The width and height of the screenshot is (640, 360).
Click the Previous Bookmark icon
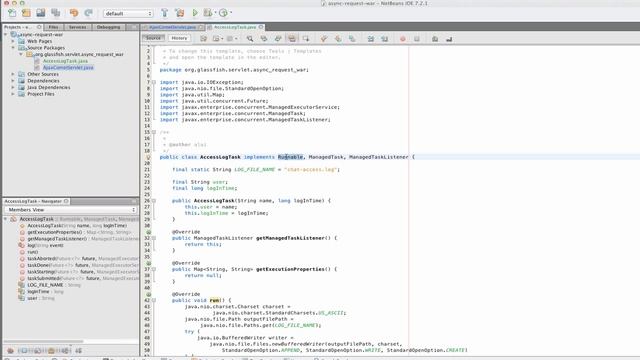click(x=324, y=39)
